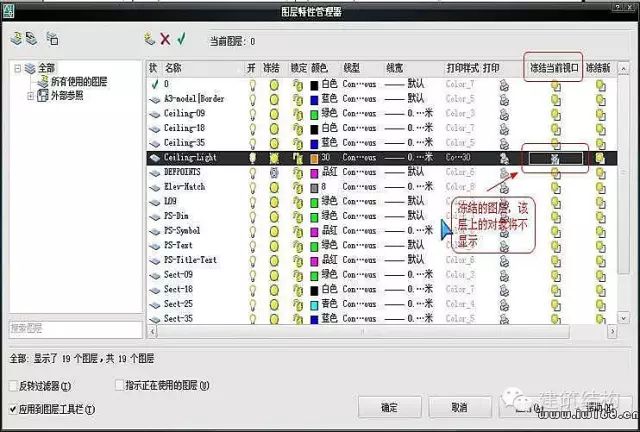Toggle on/off bulb for Ceiling-09
This screenshot has width=640, height=432.
coord(253,114)
